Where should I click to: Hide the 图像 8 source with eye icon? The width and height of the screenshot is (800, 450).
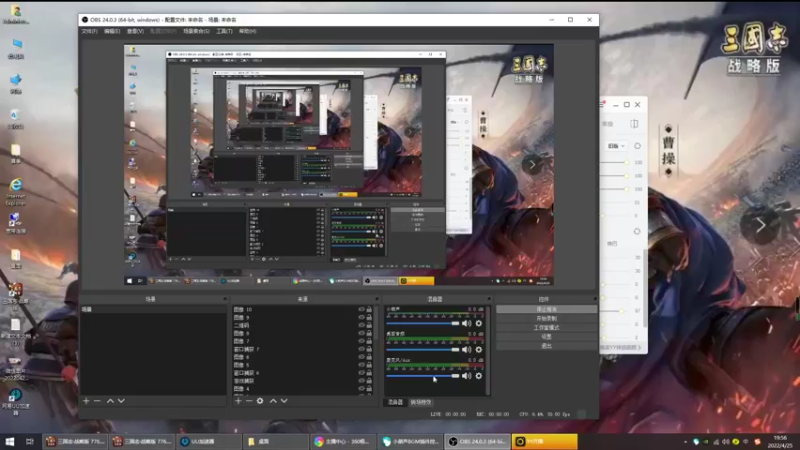click(361, 333)
